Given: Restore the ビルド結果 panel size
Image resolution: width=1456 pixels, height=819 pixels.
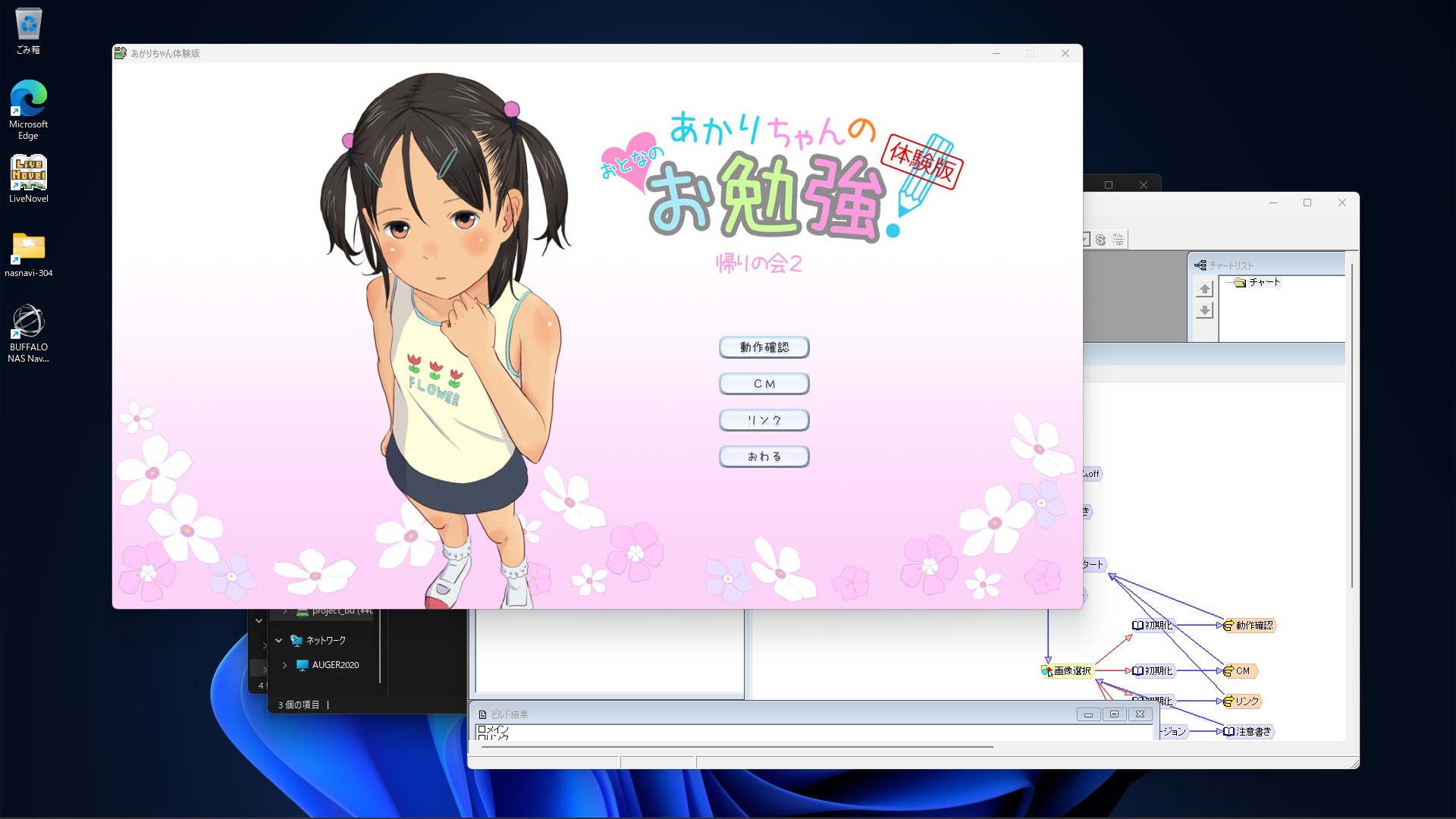Looking at the screenshot, I should pyautogui.click(x=1114, y=714).
